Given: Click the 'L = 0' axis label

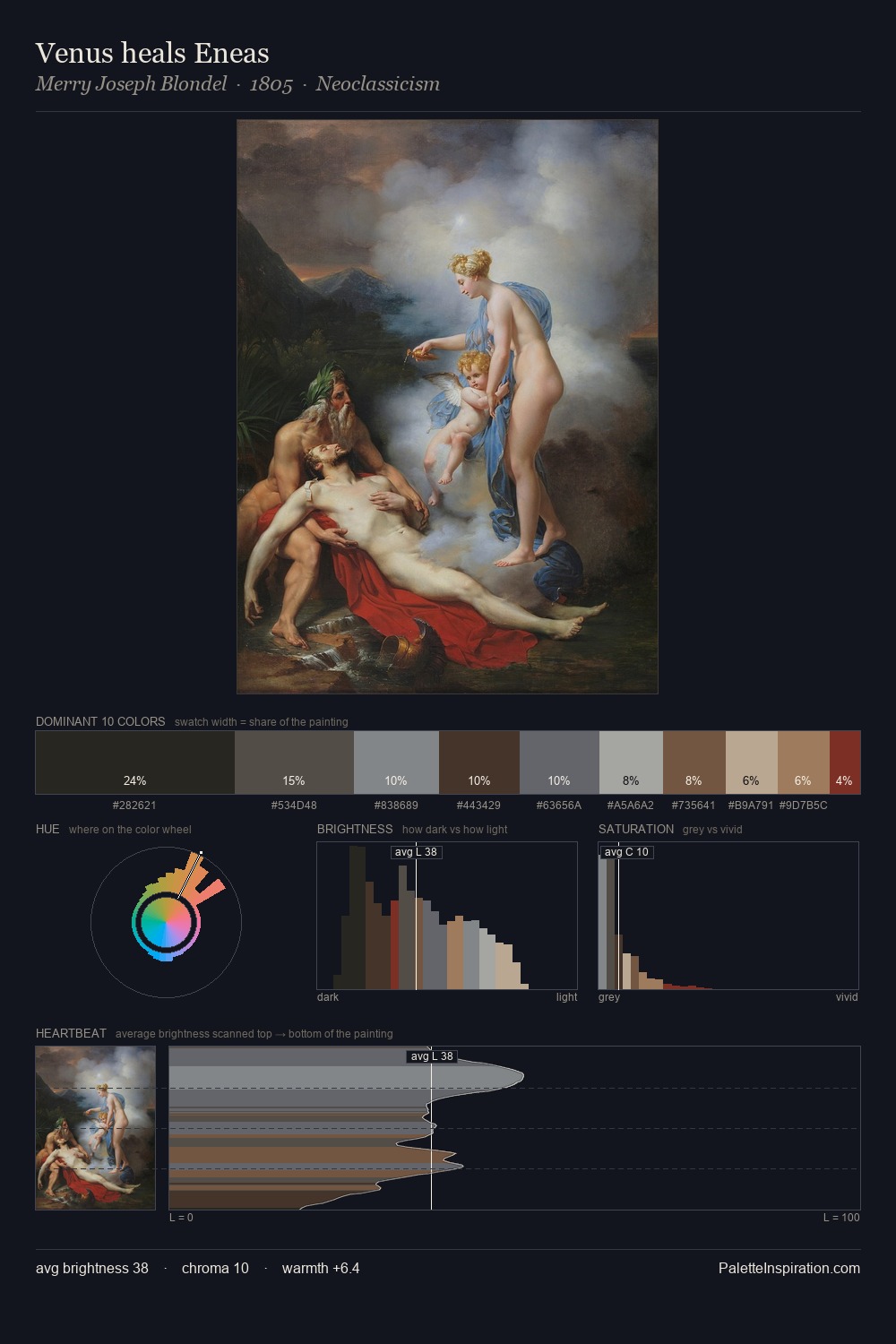Looking at the screenshot, I should 181,1218.
